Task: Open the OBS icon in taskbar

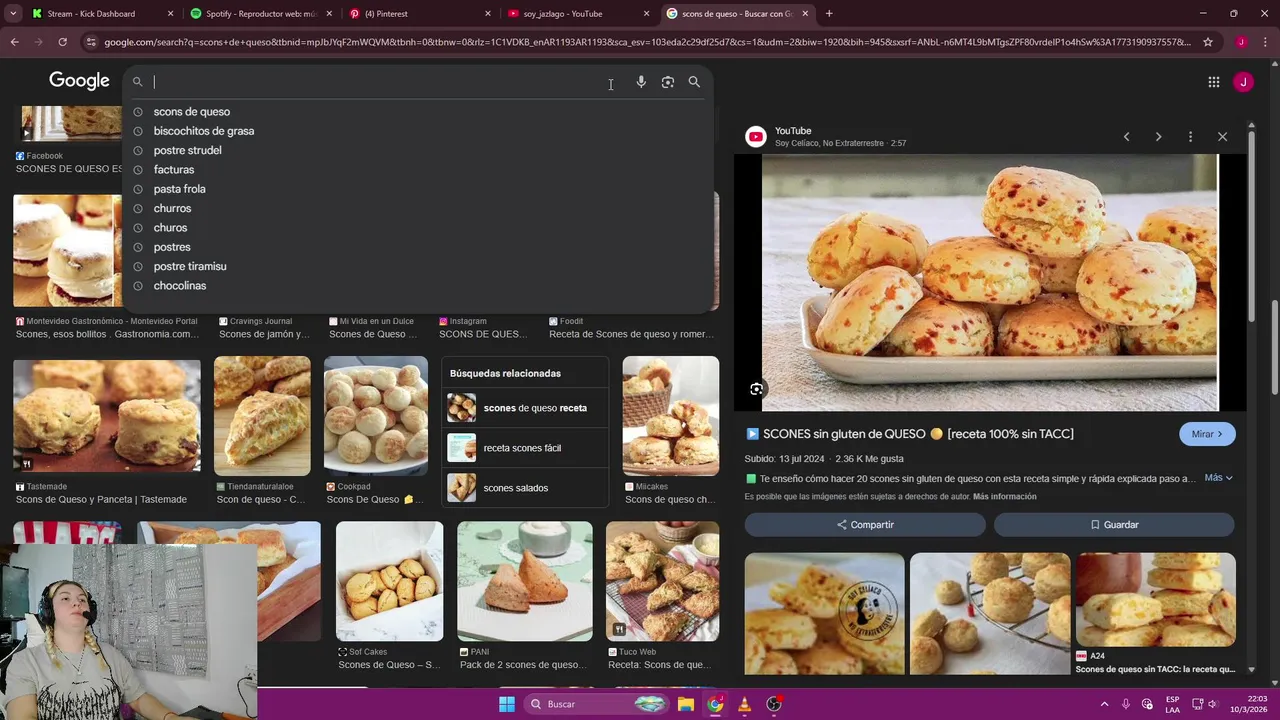Action: (773, 704)
